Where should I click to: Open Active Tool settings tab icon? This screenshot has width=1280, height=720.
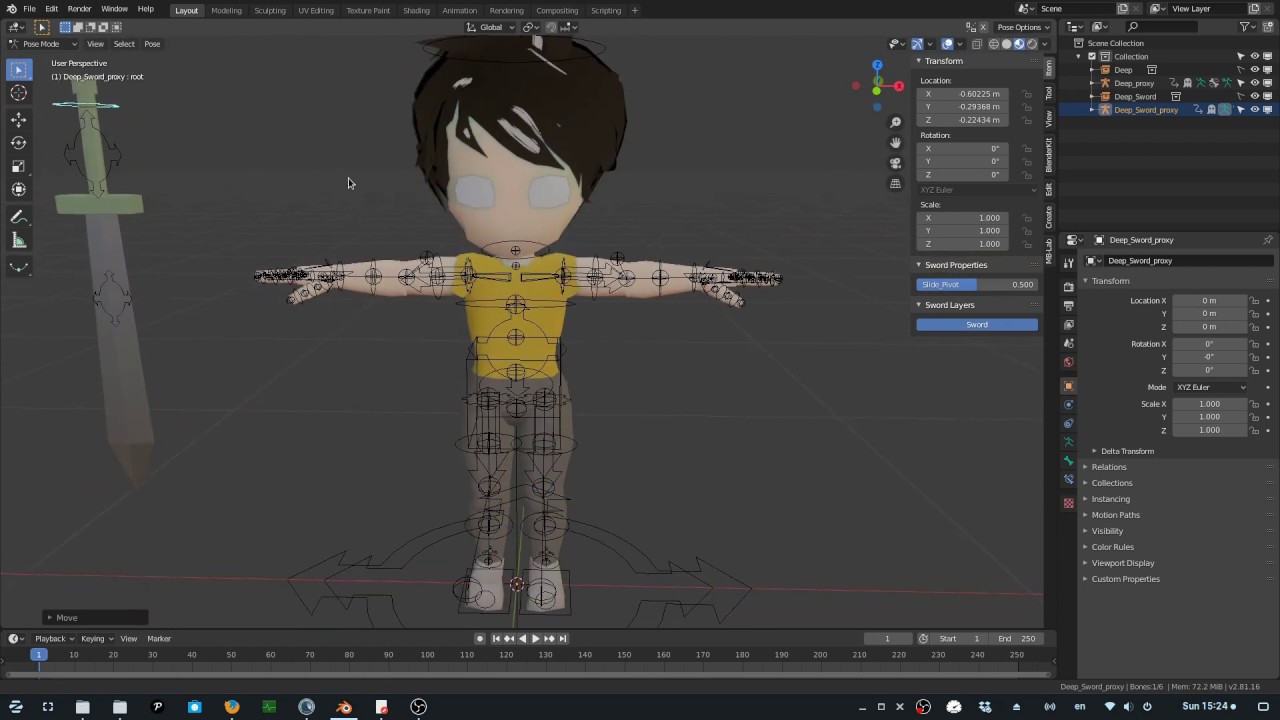point(1068,263)
